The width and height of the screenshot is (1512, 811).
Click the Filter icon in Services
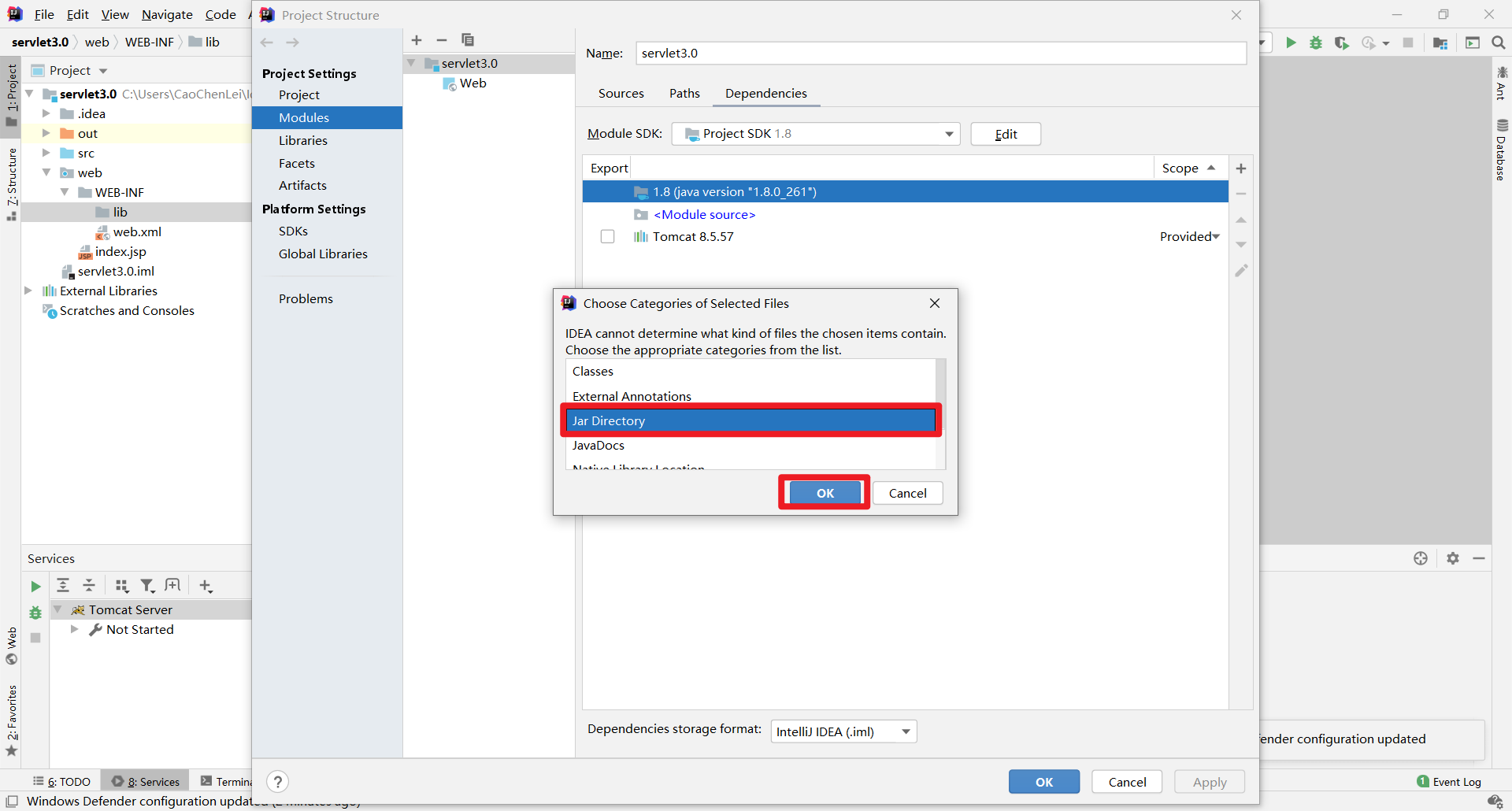coord(147,585)
